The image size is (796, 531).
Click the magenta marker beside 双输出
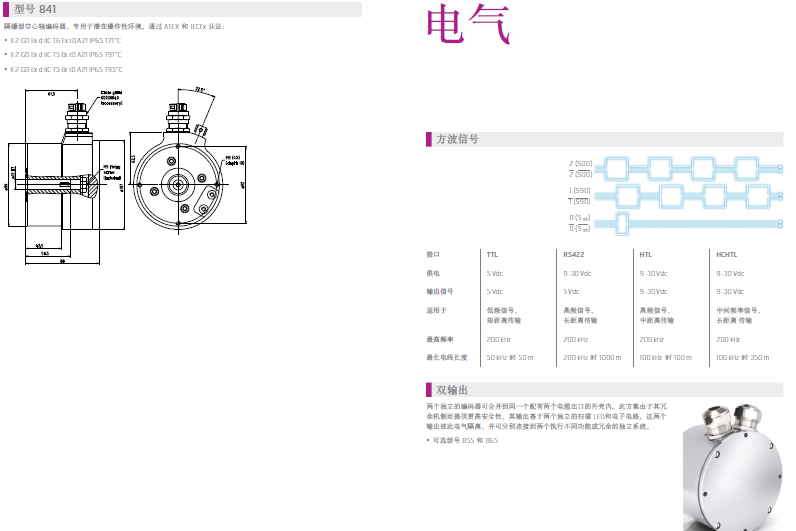click(430, 389)
